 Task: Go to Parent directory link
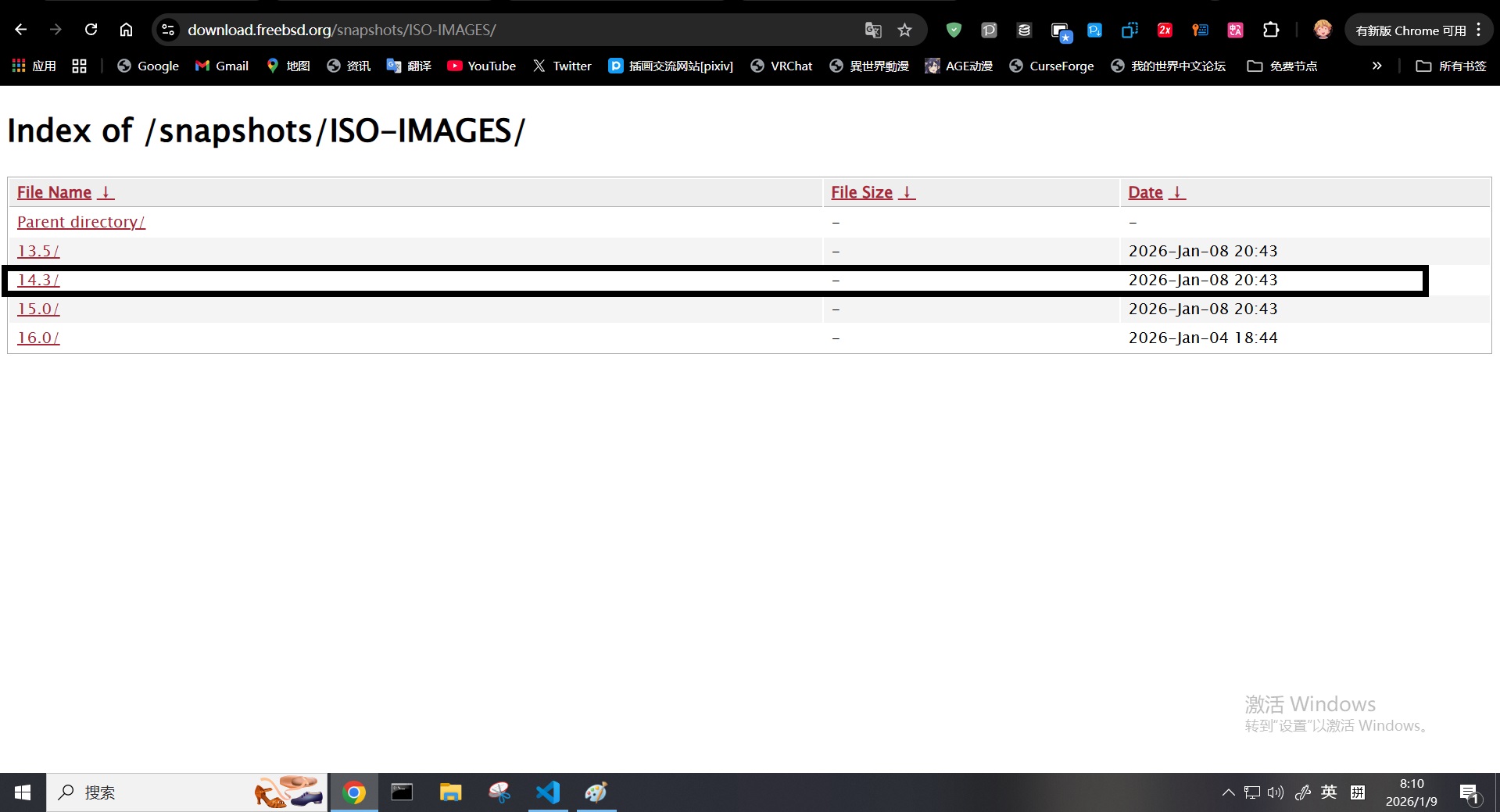pos(81,222)
